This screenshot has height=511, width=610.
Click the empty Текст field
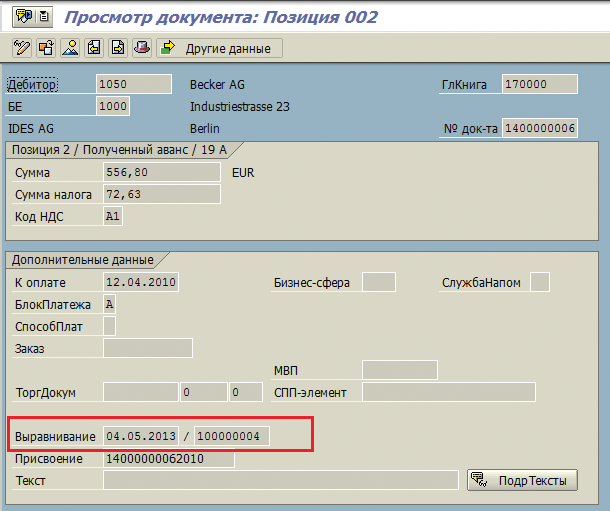tap(280, 481)
